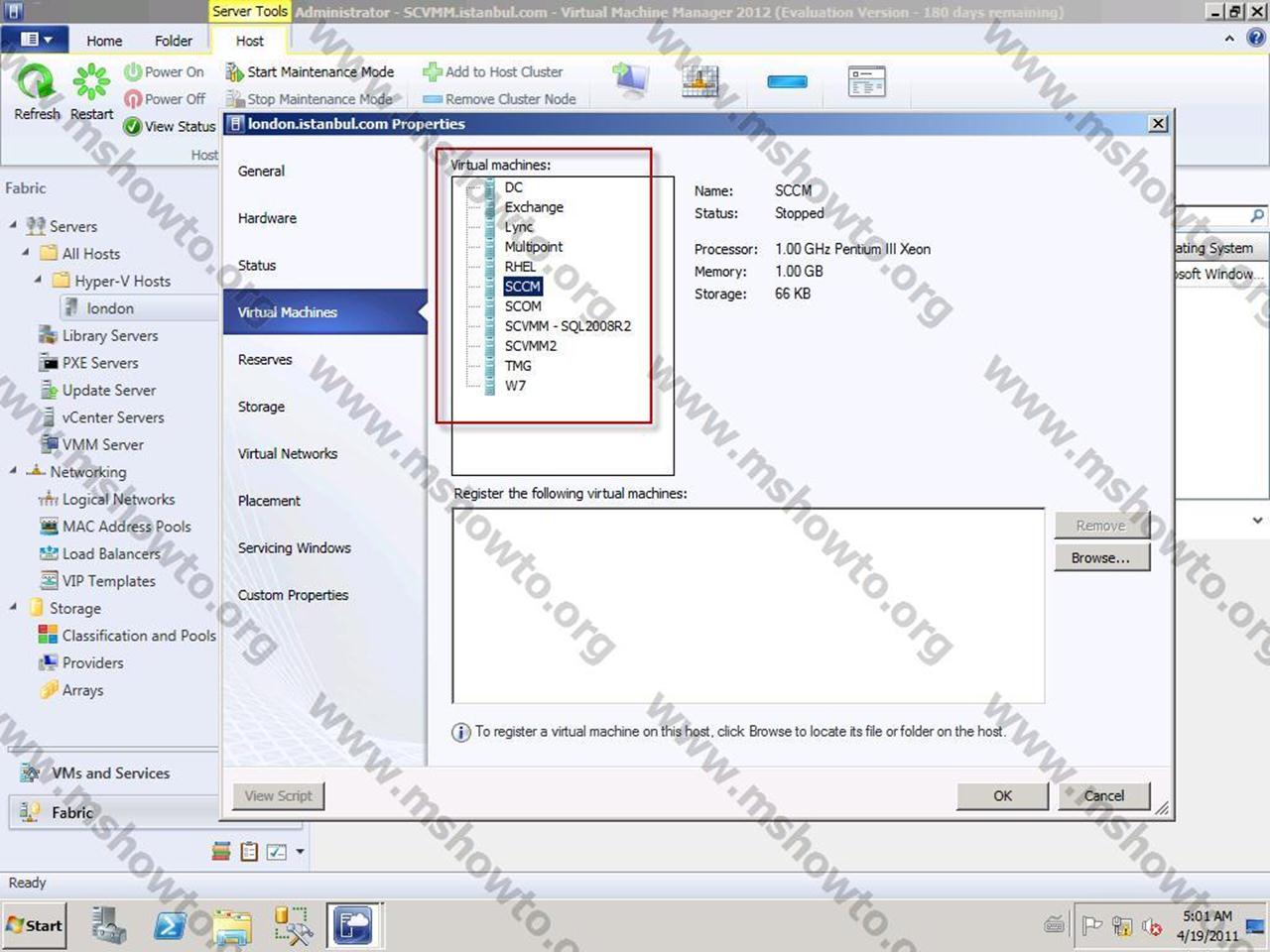Click the properties sheet ribbon icon
1270x952 pixels.
[x=866, y=81]
